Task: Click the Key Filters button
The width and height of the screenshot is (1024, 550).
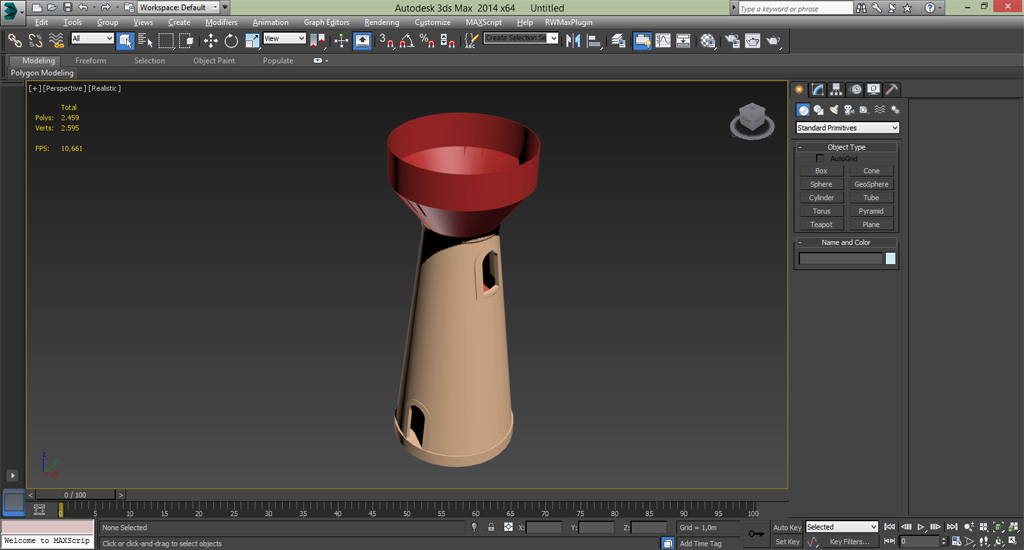Action: click(849, 542)
